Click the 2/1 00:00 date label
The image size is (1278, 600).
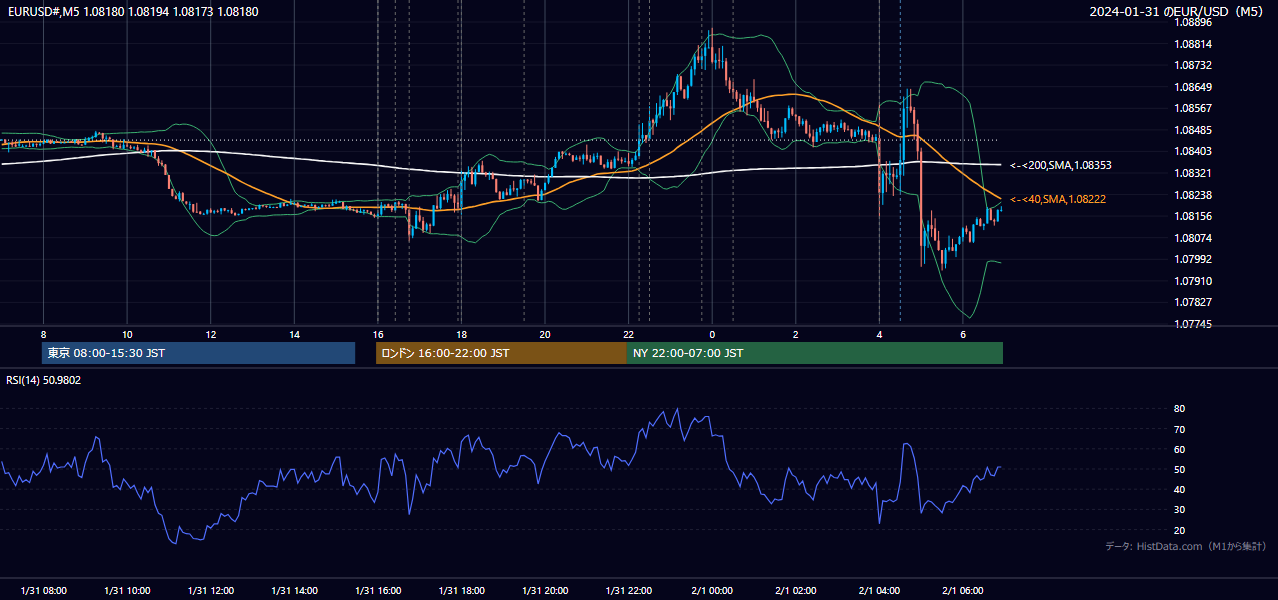[x=712, y=591]
